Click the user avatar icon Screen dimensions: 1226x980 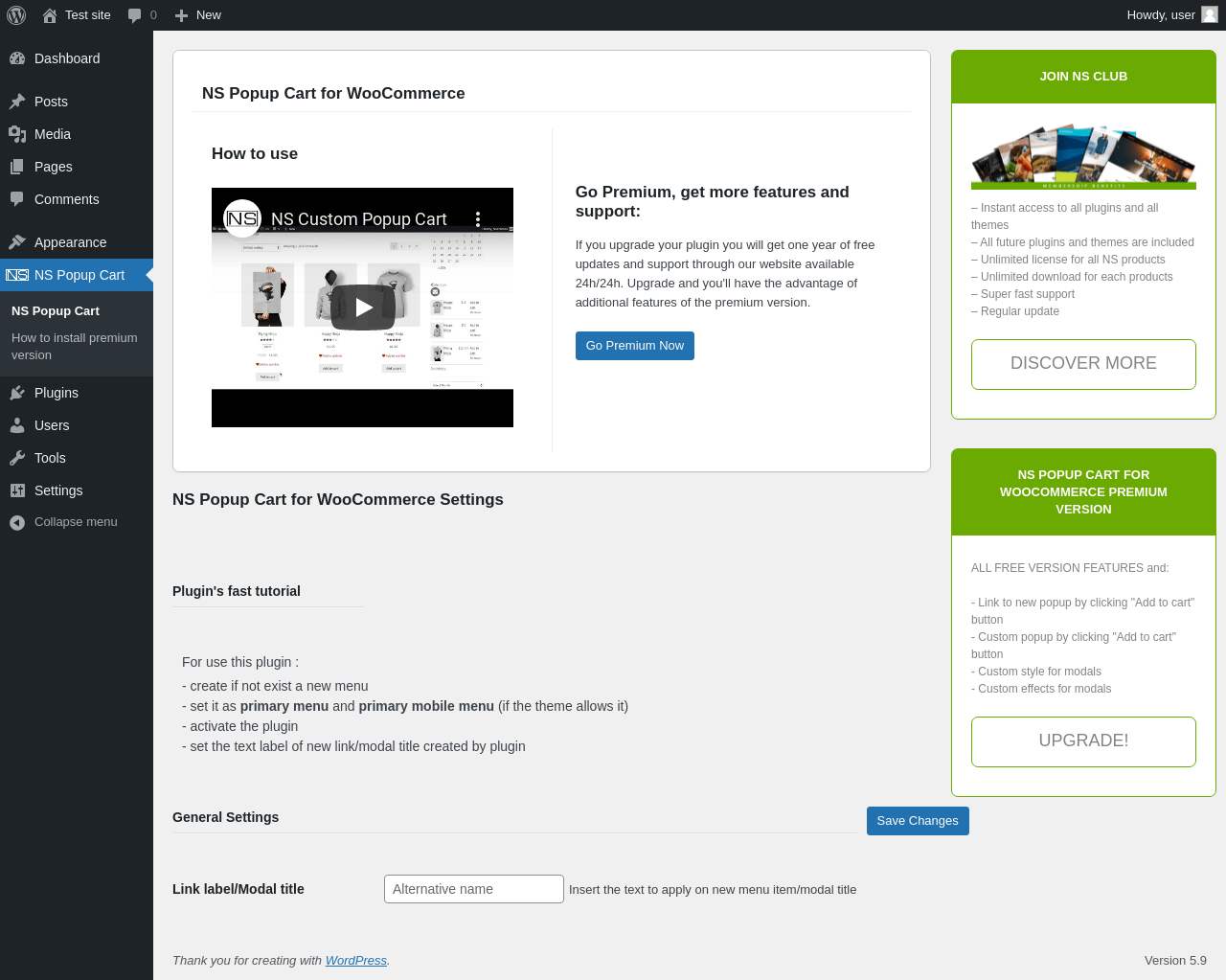coord(1210,14)
